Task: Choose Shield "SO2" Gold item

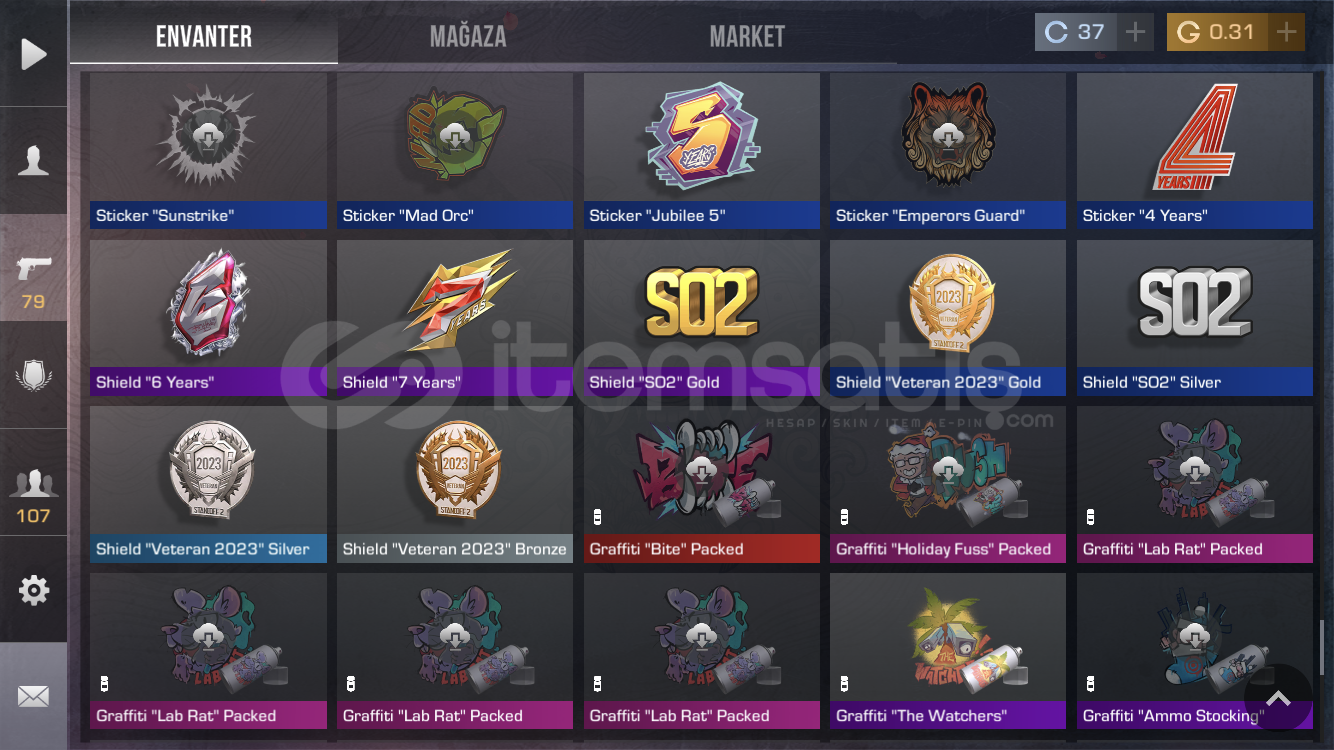Action: 701,318
